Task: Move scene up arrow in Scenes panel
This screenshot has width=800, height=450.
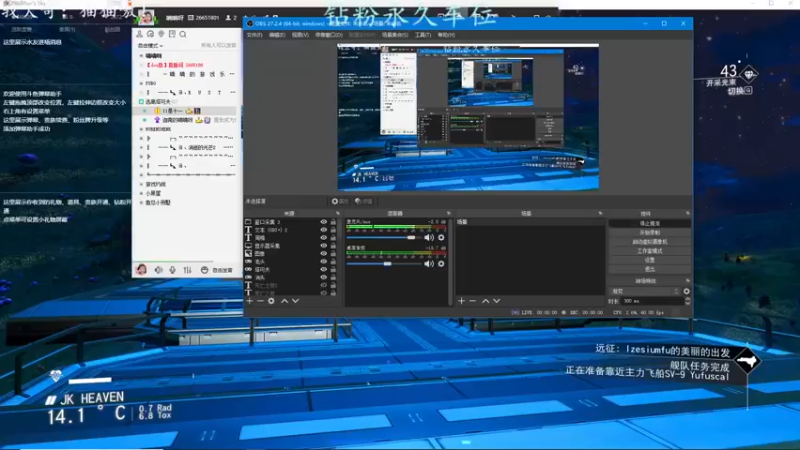Action: coord(486,301)
